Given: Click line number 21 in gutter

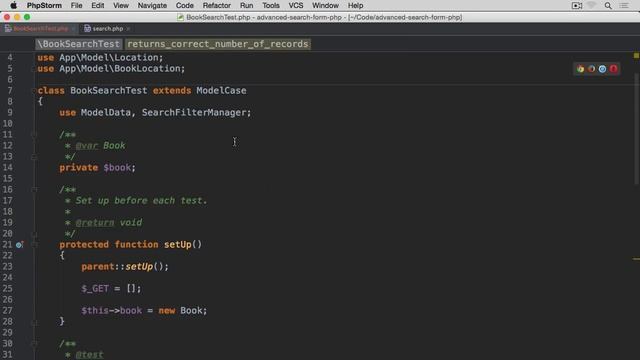Looking at the screenshot, I should [7, 245].
